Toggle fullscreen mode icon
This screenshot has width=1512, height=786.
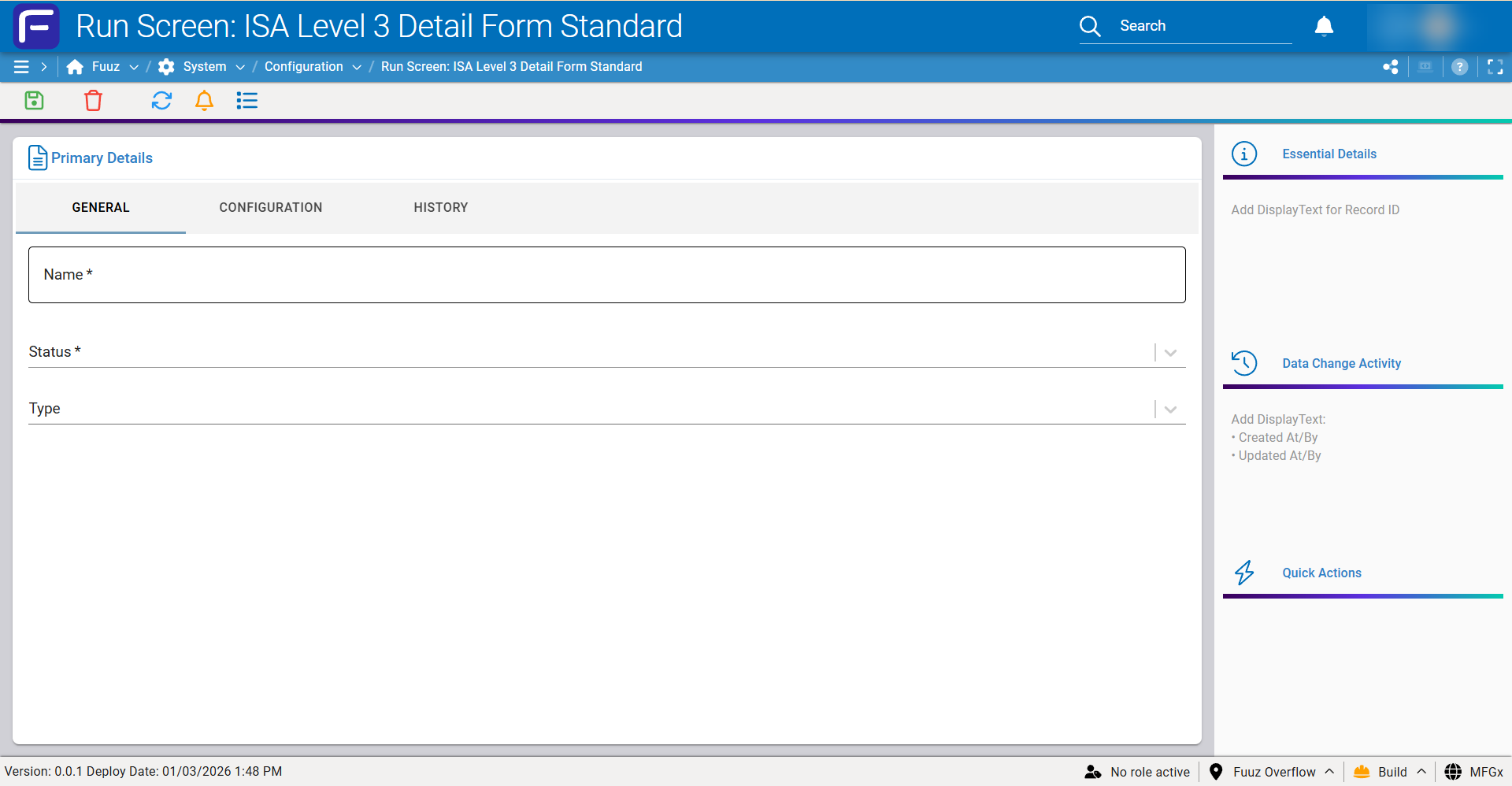(1495, 67)
